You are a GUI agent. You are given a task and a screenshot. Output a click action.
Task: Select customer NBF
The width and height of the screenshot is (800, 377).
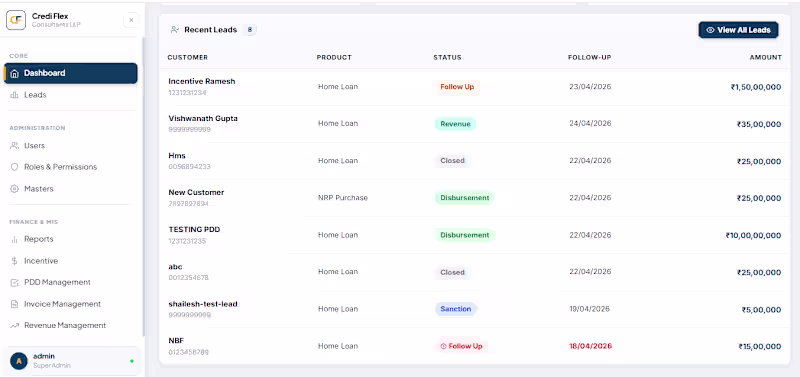(x=176, y=341)
